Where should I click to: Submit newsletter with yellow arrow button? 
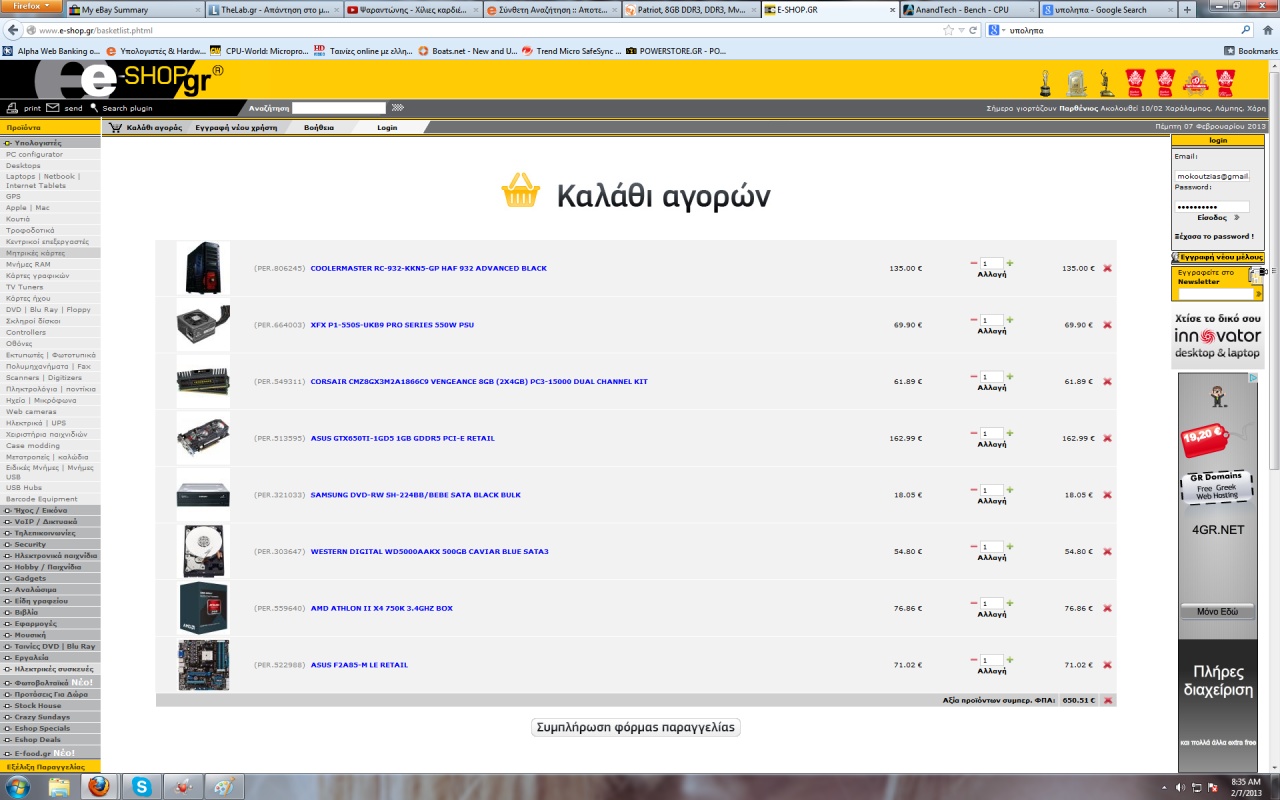1258,294
